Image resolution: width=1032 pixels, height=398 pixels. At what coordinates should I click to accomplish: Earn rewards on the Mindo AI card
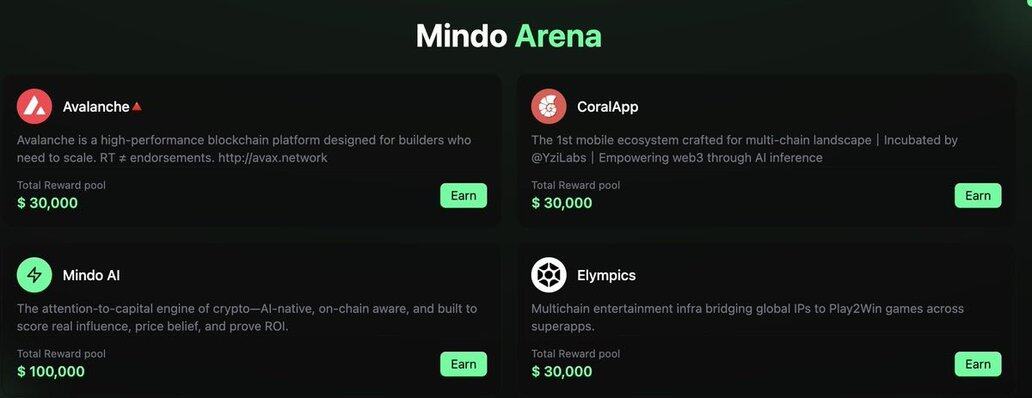point(463,364)
